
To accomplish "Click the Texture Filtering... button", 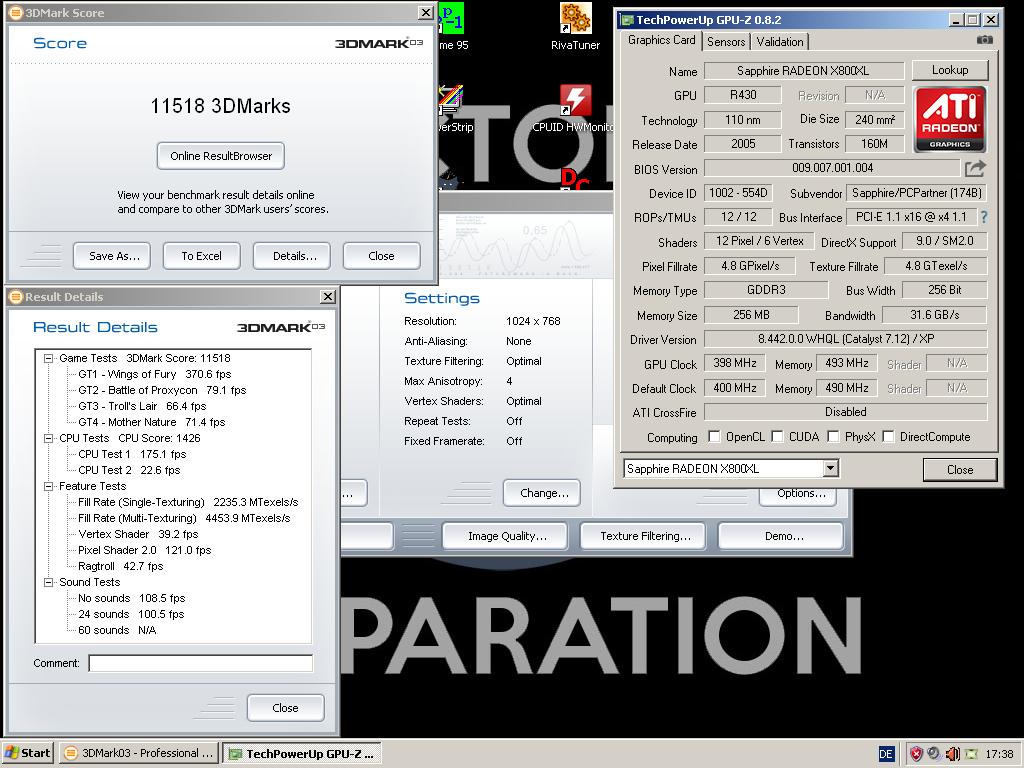I will tap(643, 536).
